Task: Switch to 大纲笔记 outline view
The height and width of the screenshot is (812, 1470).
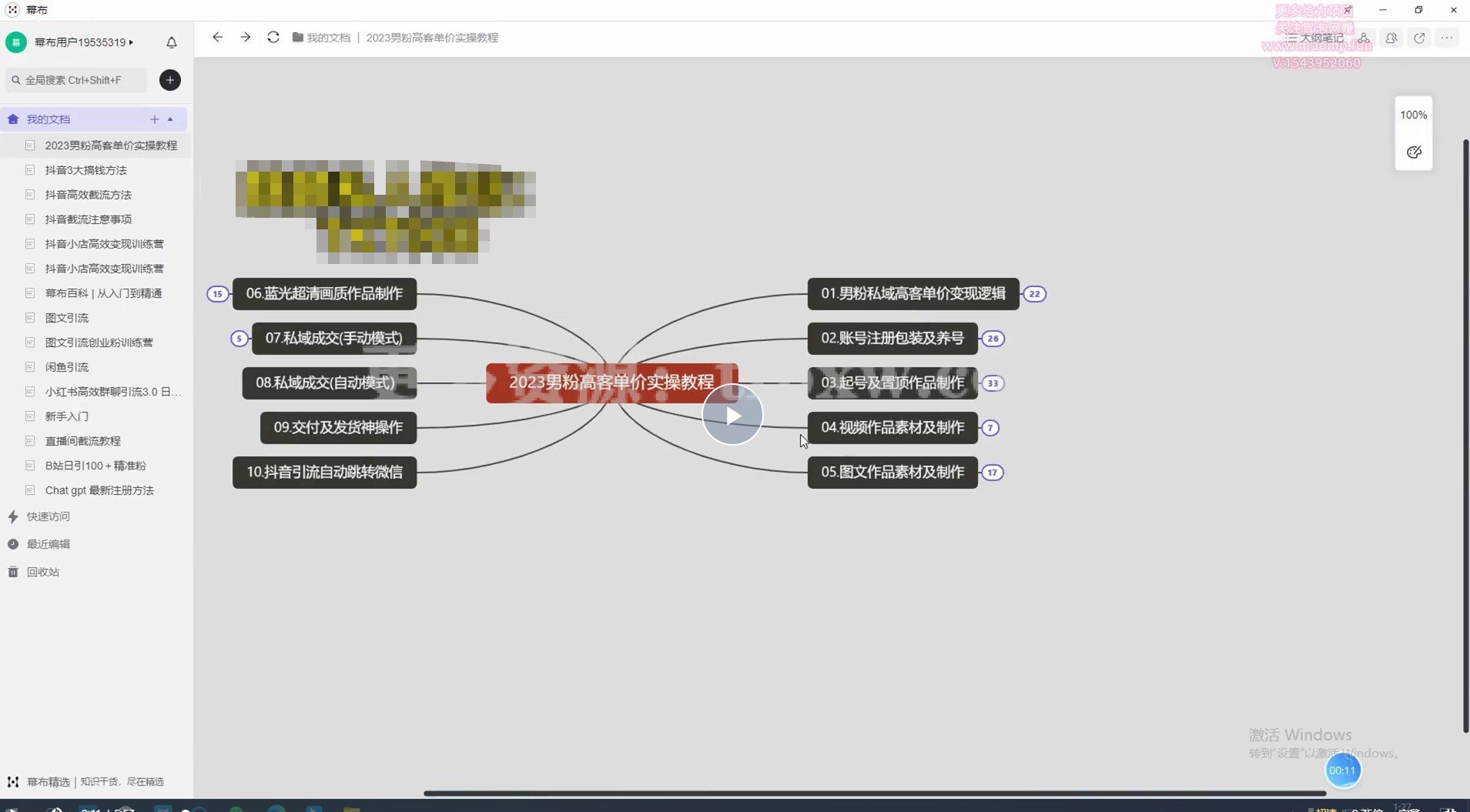Action: pos(1315,38)
